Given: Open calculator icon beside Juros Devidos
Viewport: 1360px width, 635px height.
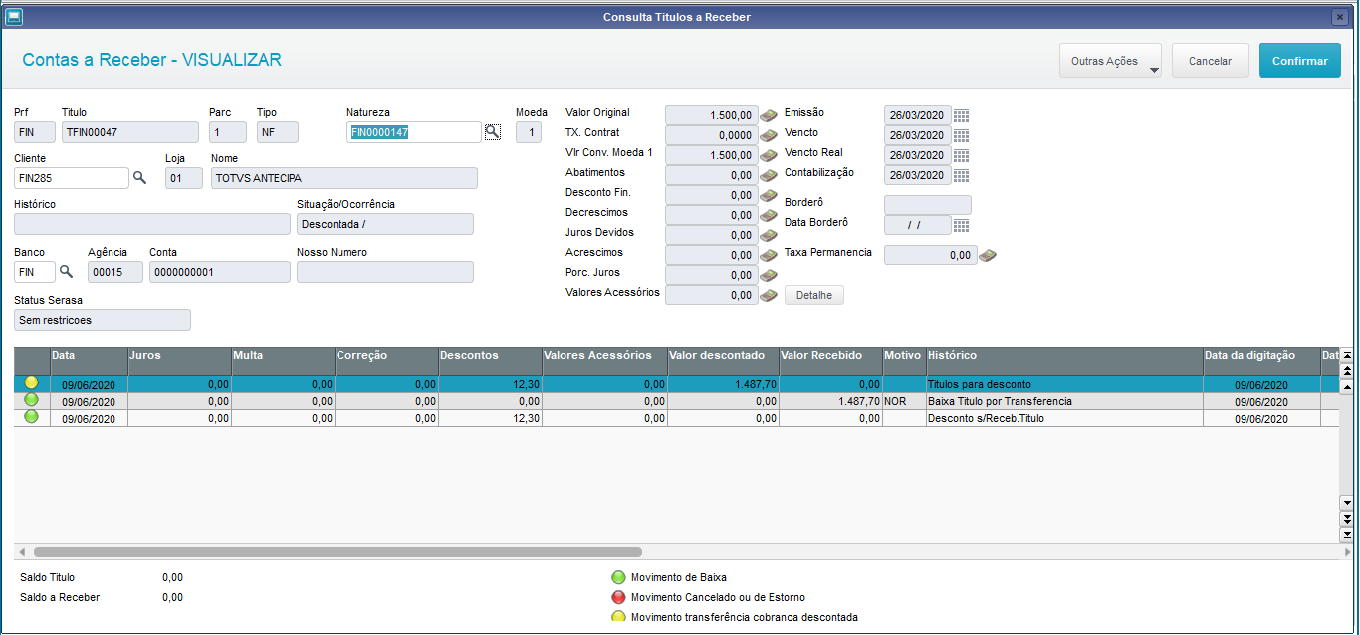Looking at the screenshot, I should coord(769,235).
